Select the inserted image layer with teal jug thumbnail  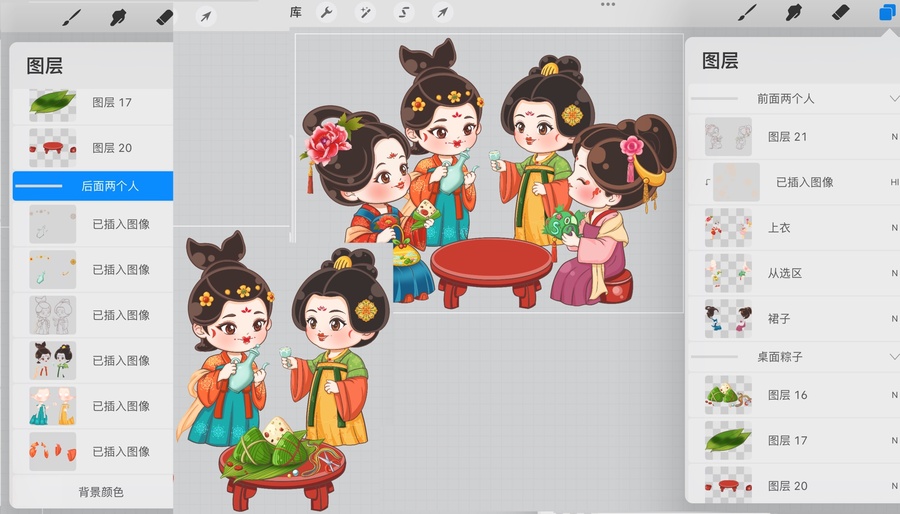point(93,270)
